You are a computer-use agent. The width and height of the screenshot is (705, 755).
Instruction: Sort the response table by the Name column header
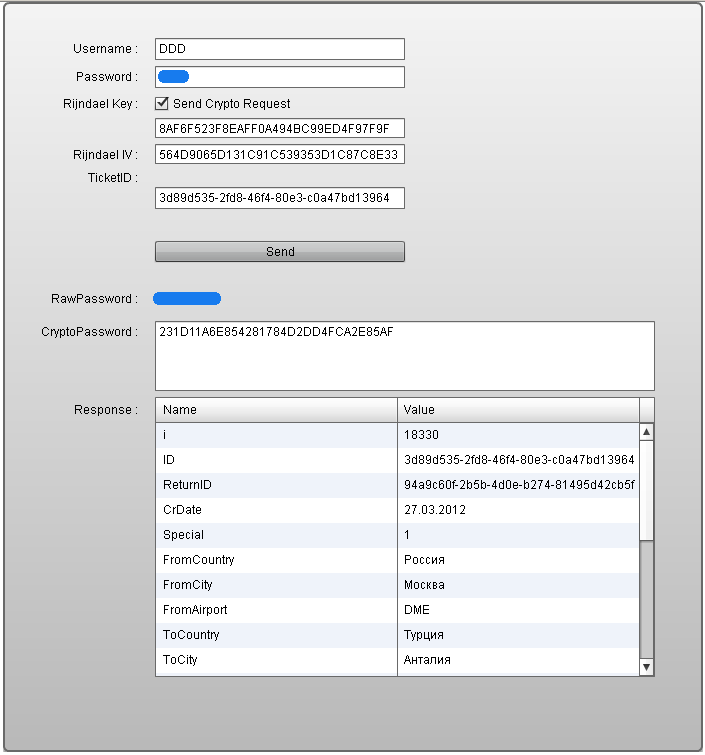coord(276,410)
